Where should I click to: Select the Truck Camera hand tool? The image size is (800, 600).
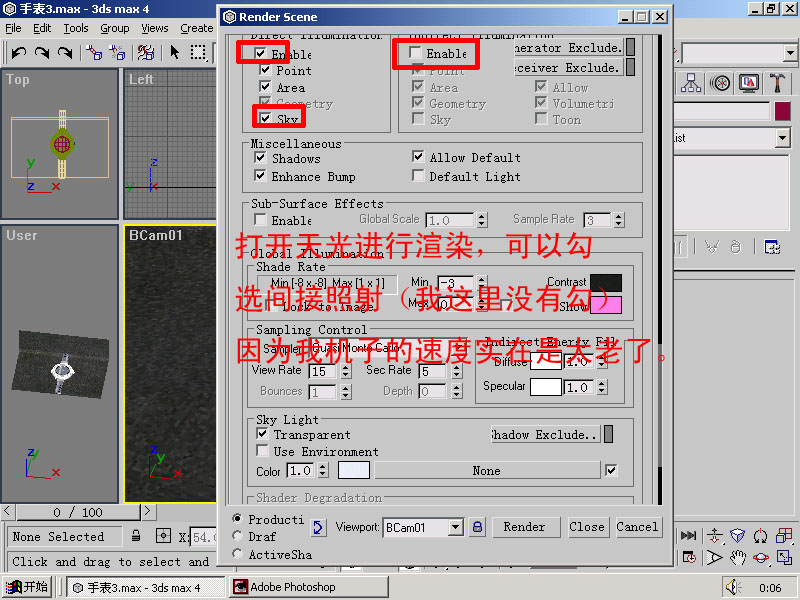[x=737, y=557]
